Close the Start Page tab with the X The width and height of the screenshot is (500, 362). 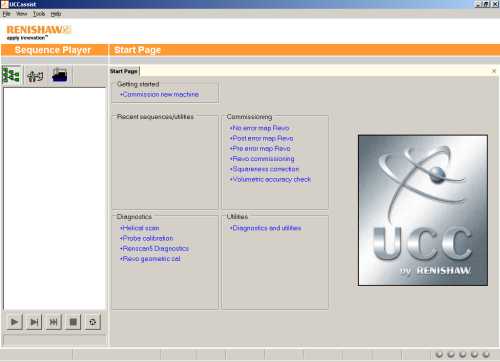(x=494, y=71)
